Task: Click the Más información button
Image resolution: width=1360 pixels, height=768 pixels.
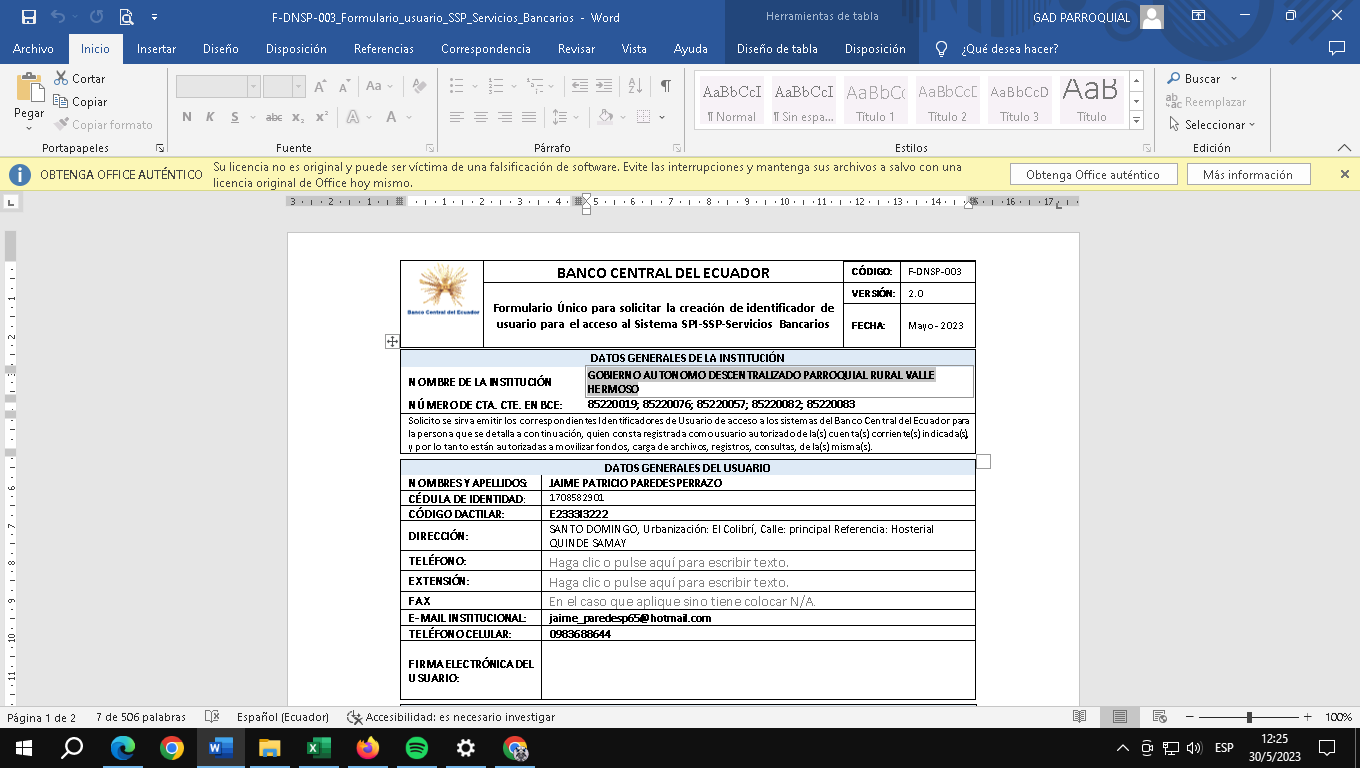Action: (x=1247, y=174)
